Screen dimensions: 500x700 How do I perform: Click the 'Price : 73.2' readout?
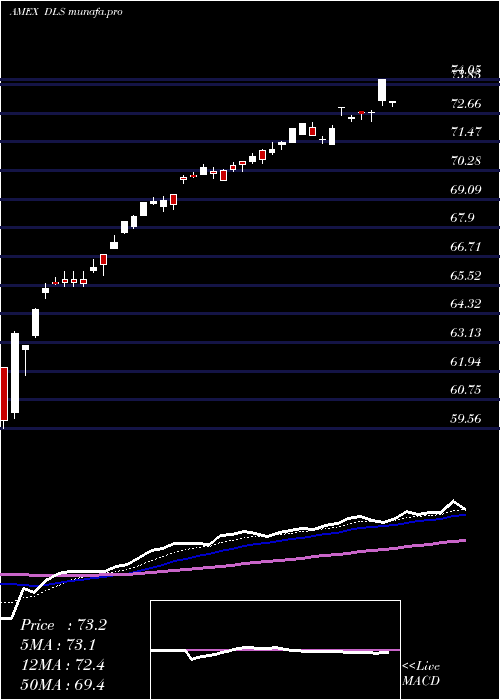(x=63, y=625)
